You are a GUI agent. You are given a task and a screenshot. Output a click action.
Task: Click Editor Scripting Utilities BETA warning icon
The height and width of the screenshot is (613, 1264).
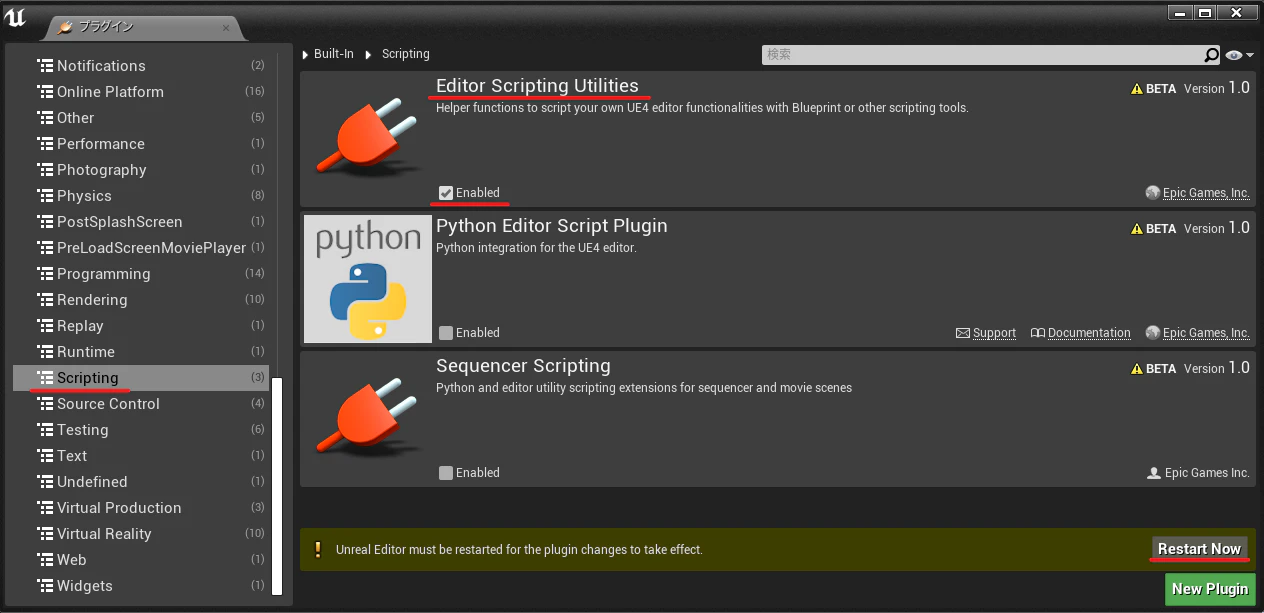pos(1137,89)
